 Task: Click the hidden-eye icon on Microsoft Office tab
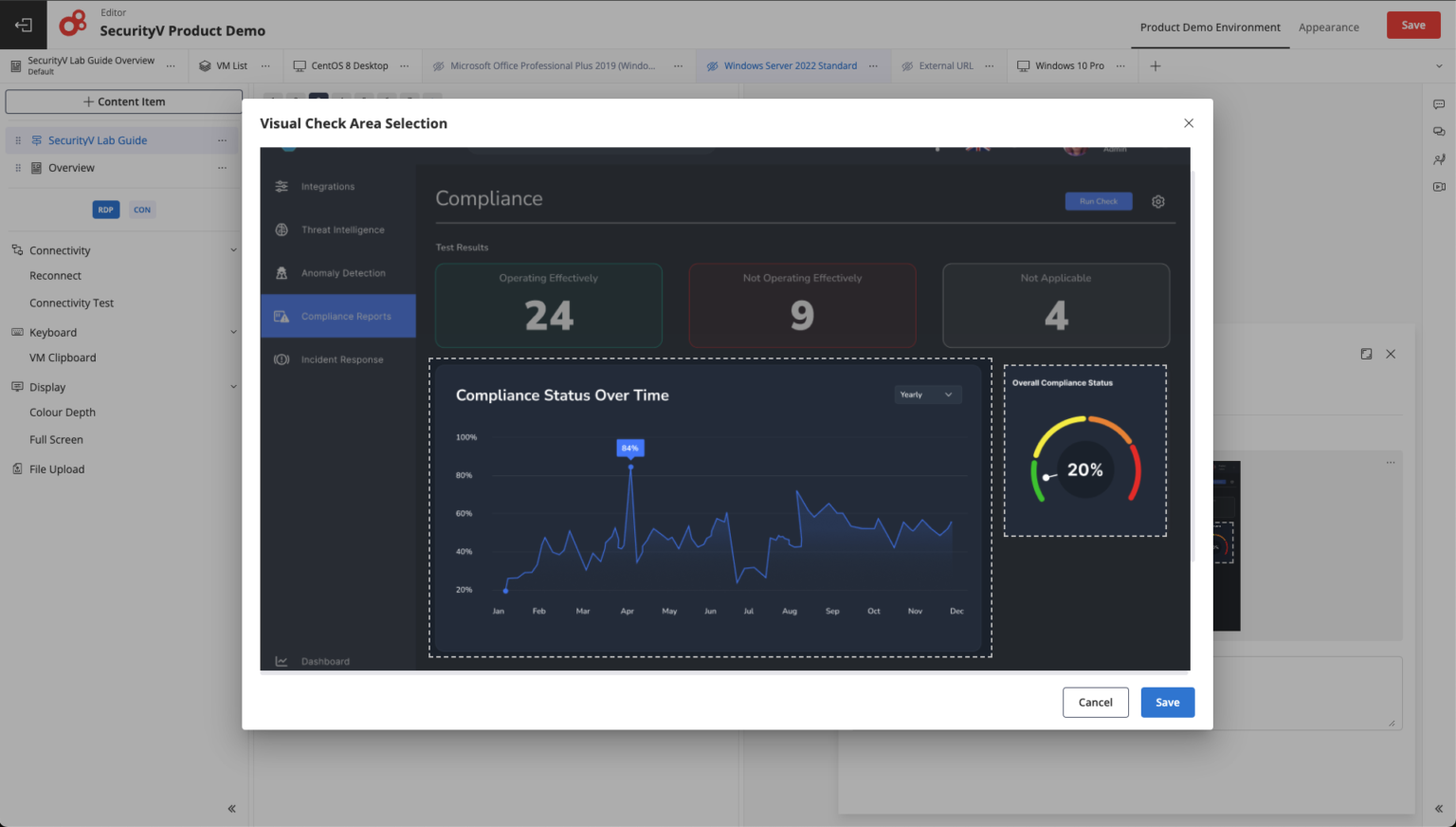[x=439, y=66]
